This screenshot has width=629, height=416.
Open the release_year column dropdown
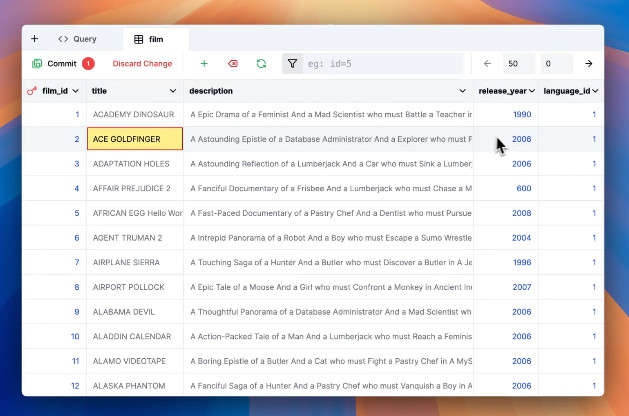[532, 91]
